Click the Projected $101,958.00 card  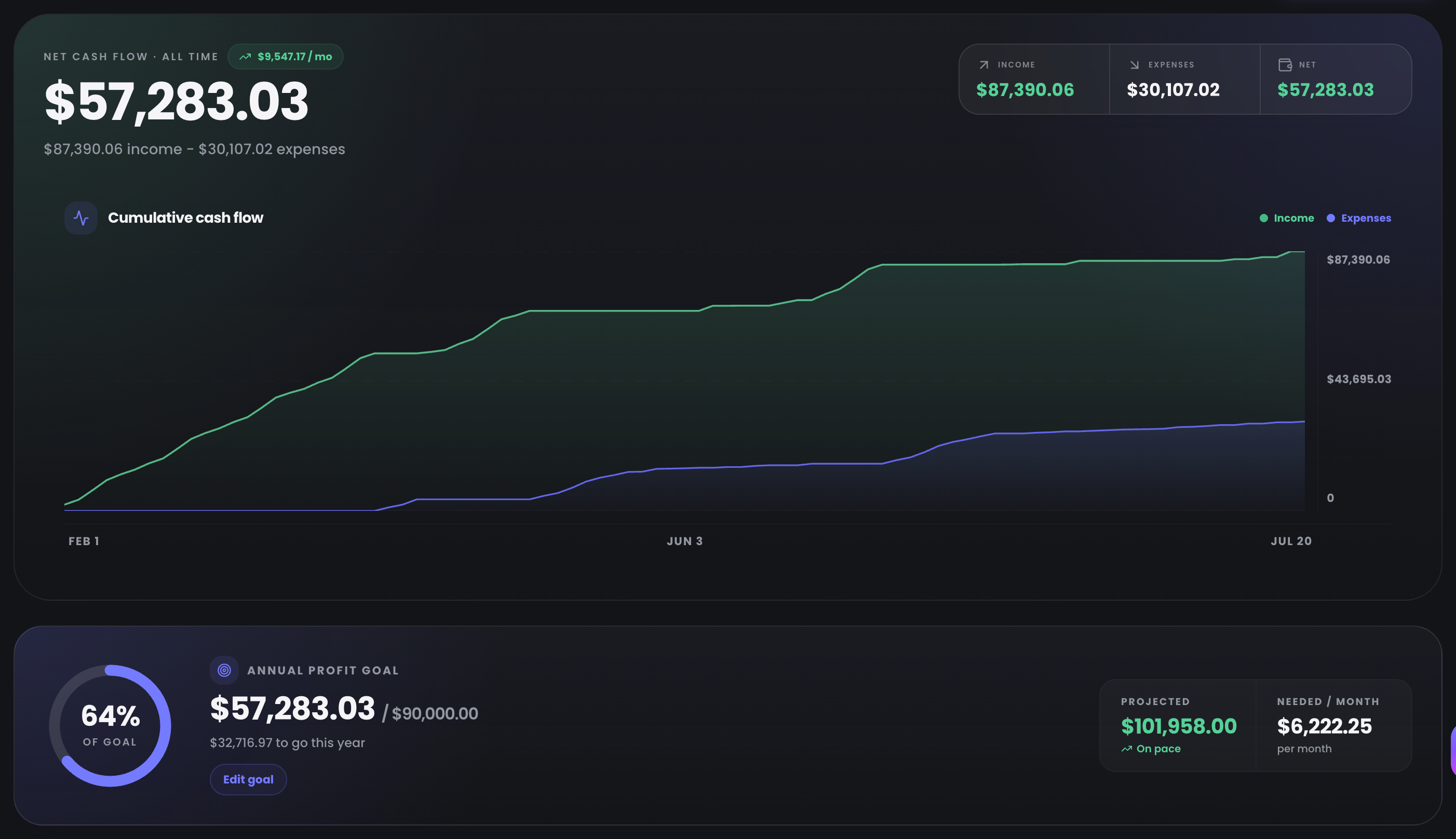[x=1178, y=725]
